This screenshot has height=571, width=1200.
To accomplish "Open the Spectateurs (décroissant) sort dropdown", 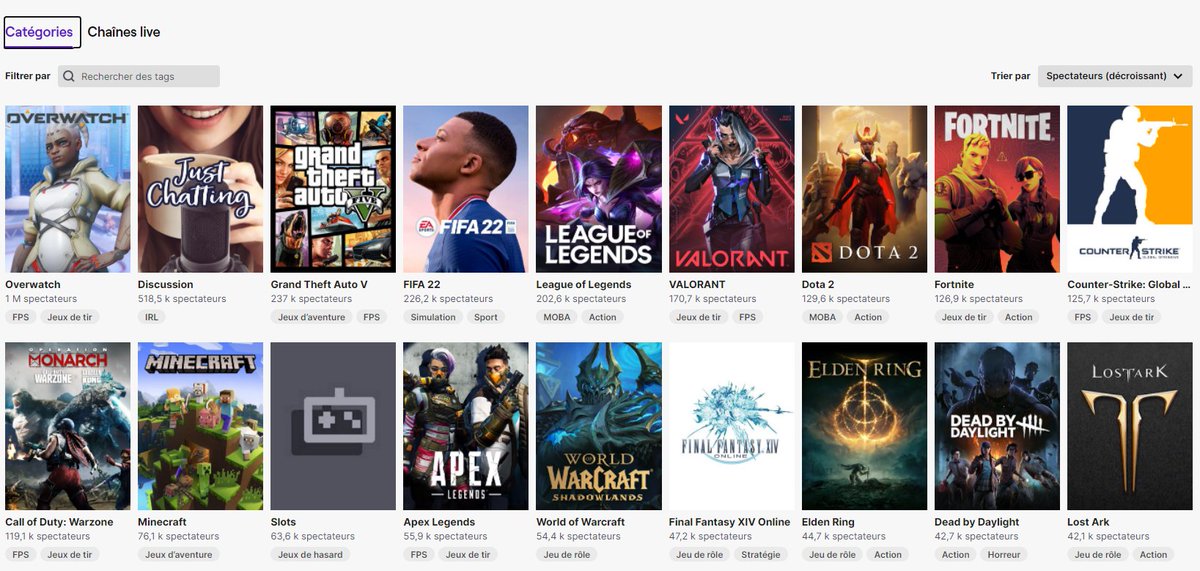I will click(1115, 76).
